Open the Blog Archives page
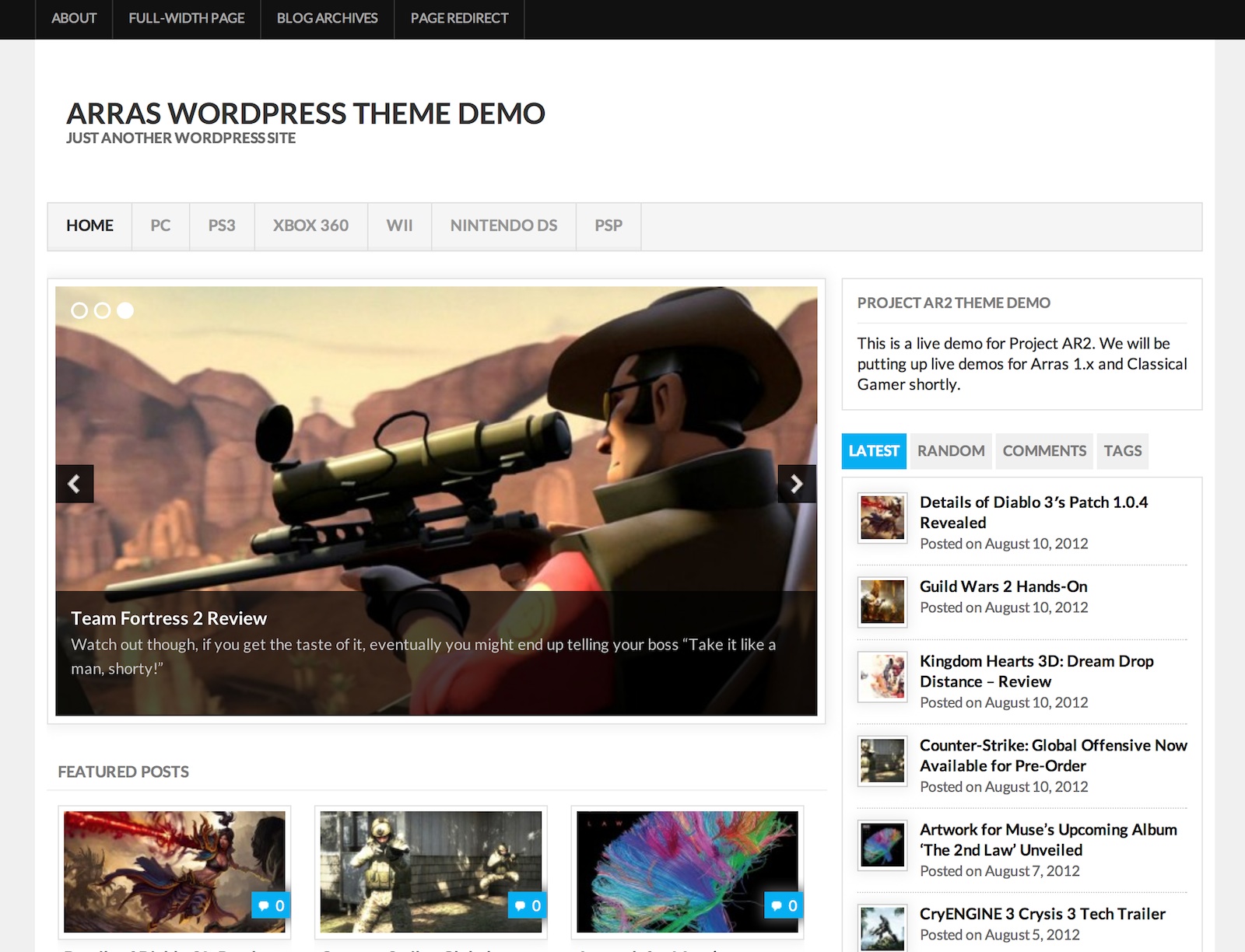Screen dimensions: 1245x952 327,18
